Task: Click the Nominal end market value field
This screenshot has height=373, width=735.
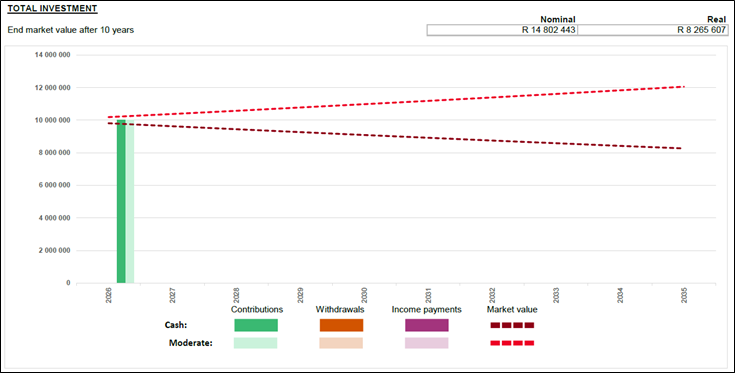Action: click(502, 30)
